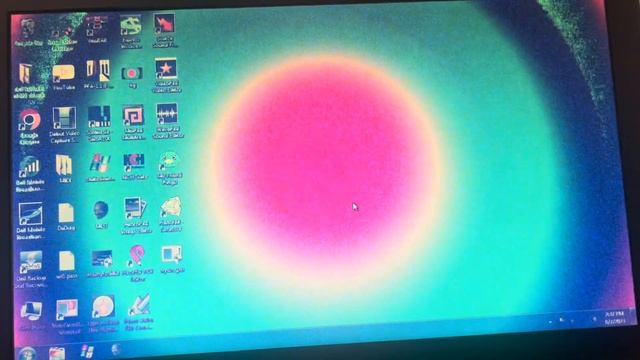Open the NCH Suite desktop shortcut
The image size is (640, 360).
[x=134, y=167]
